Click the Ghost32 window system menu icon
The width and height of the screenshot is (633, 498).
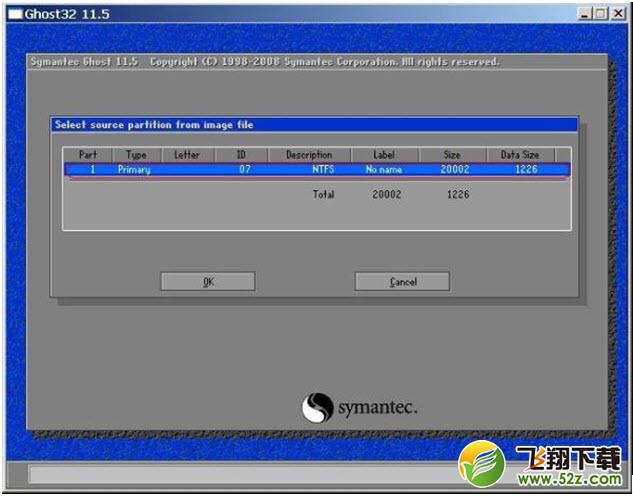[x=15, y=14]
